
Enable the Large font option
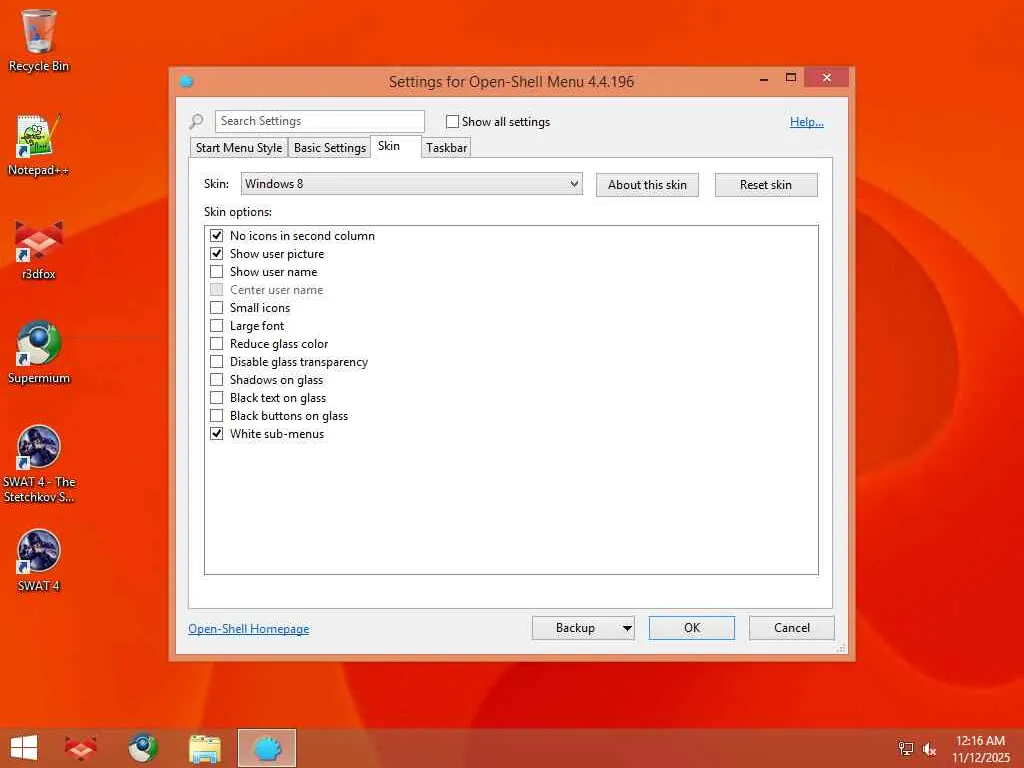[216, 326]
